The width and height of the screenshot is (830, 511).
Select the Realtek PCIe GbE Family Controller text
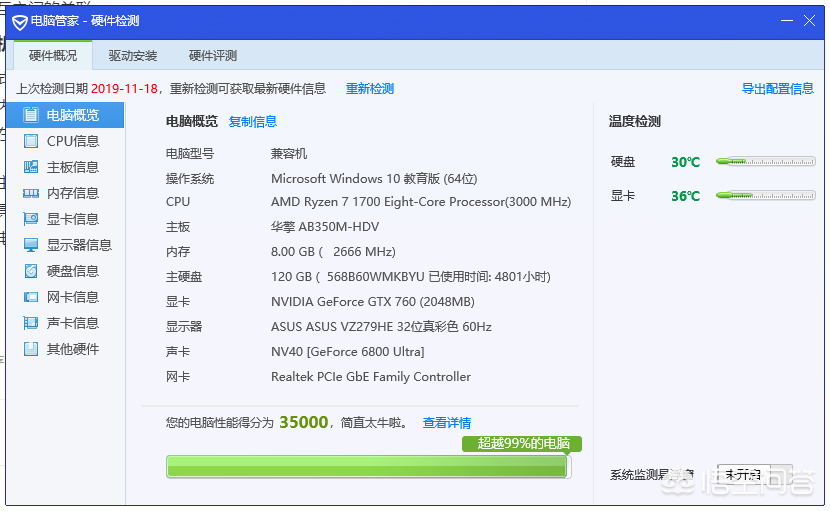pos(371,376)
